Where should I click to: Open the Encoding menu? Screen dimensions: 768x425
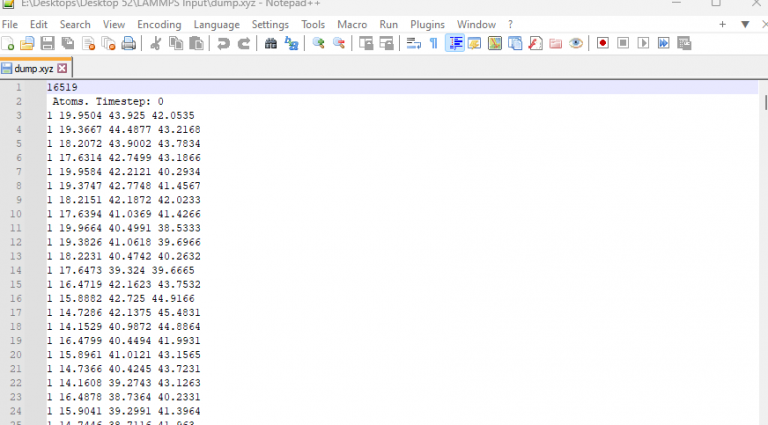(159, 24)
